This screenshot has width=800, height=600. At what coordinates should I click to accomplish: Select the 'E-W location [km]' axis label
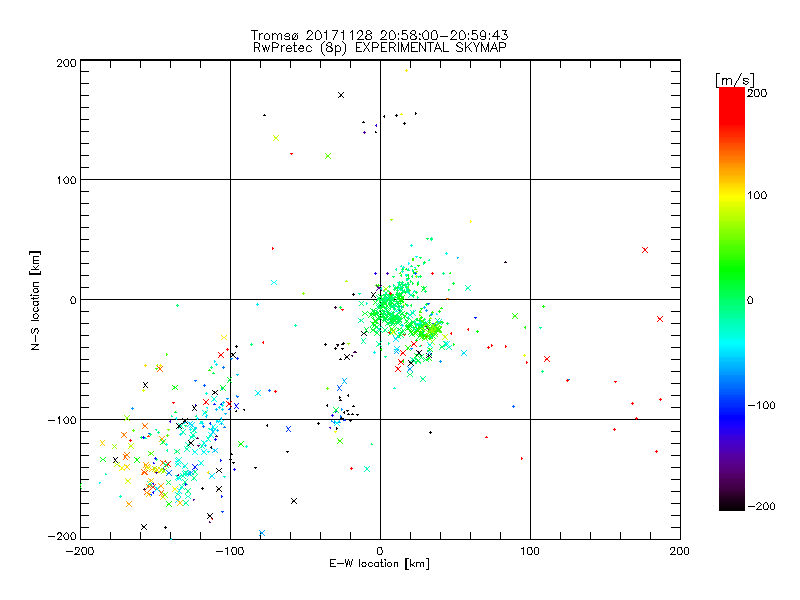coord(379,564)
